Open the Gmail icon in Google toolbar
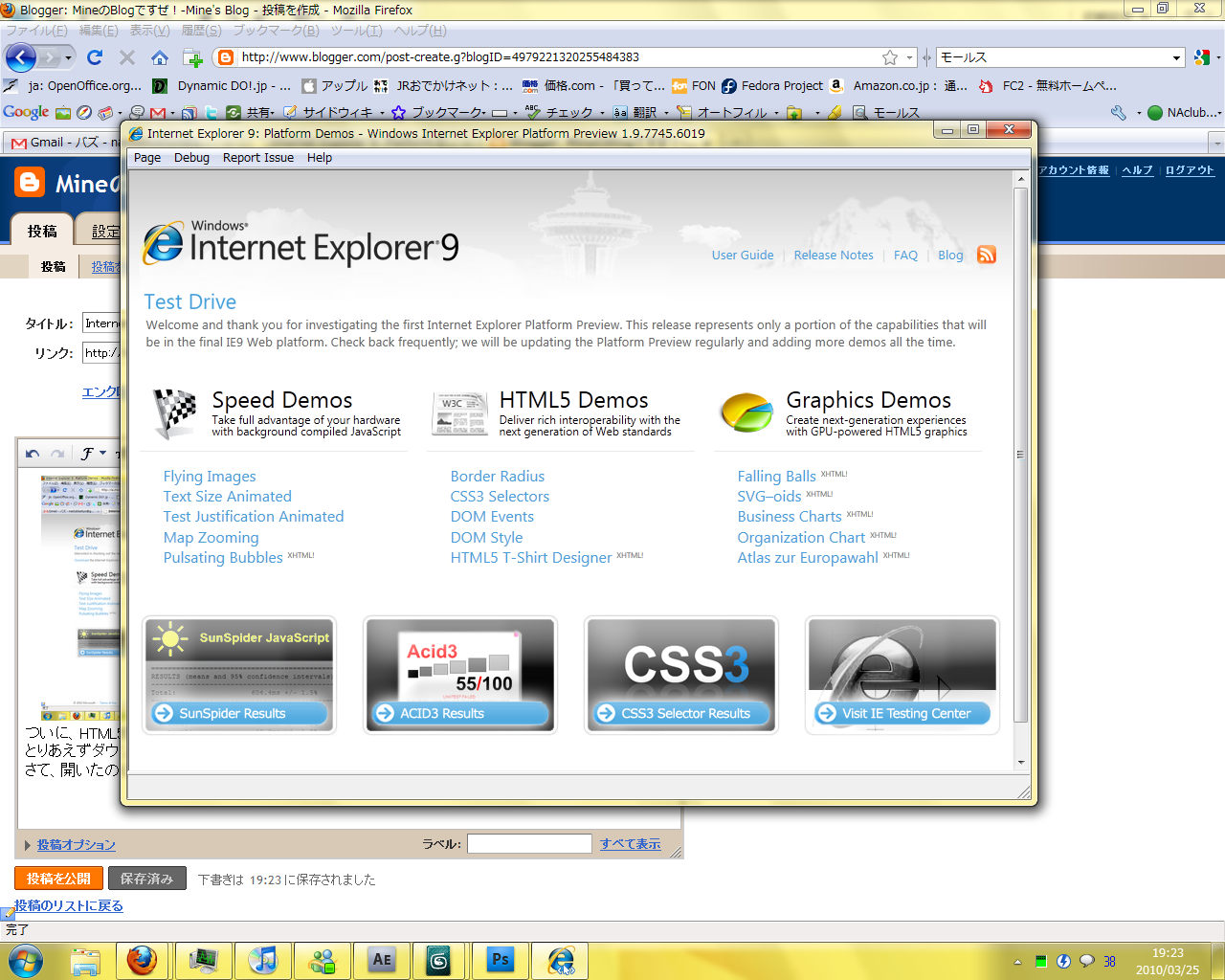1225x980 pixels. [x=158, y=113]
